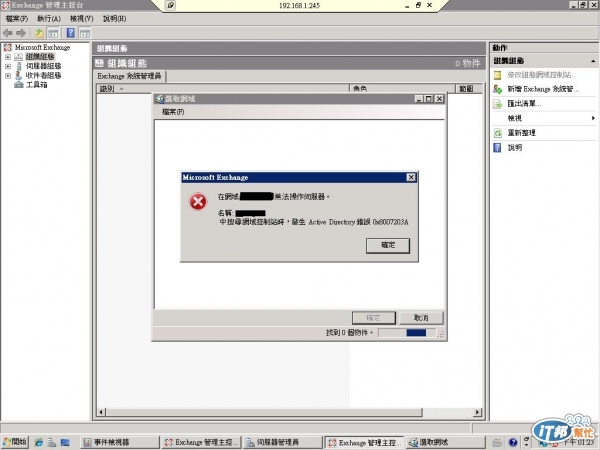Click the blue Help question mark toolbar icon
The width and height of the screenshot is (600, 450).
click(x=71, y=33)
